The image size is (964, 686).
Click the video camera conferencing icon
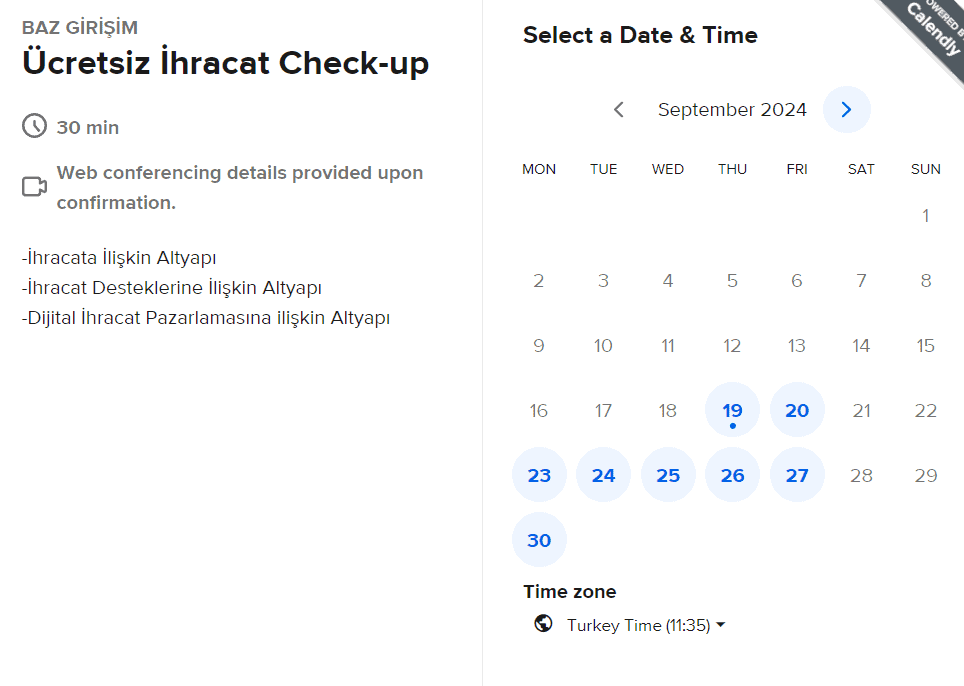coord(34,186)
